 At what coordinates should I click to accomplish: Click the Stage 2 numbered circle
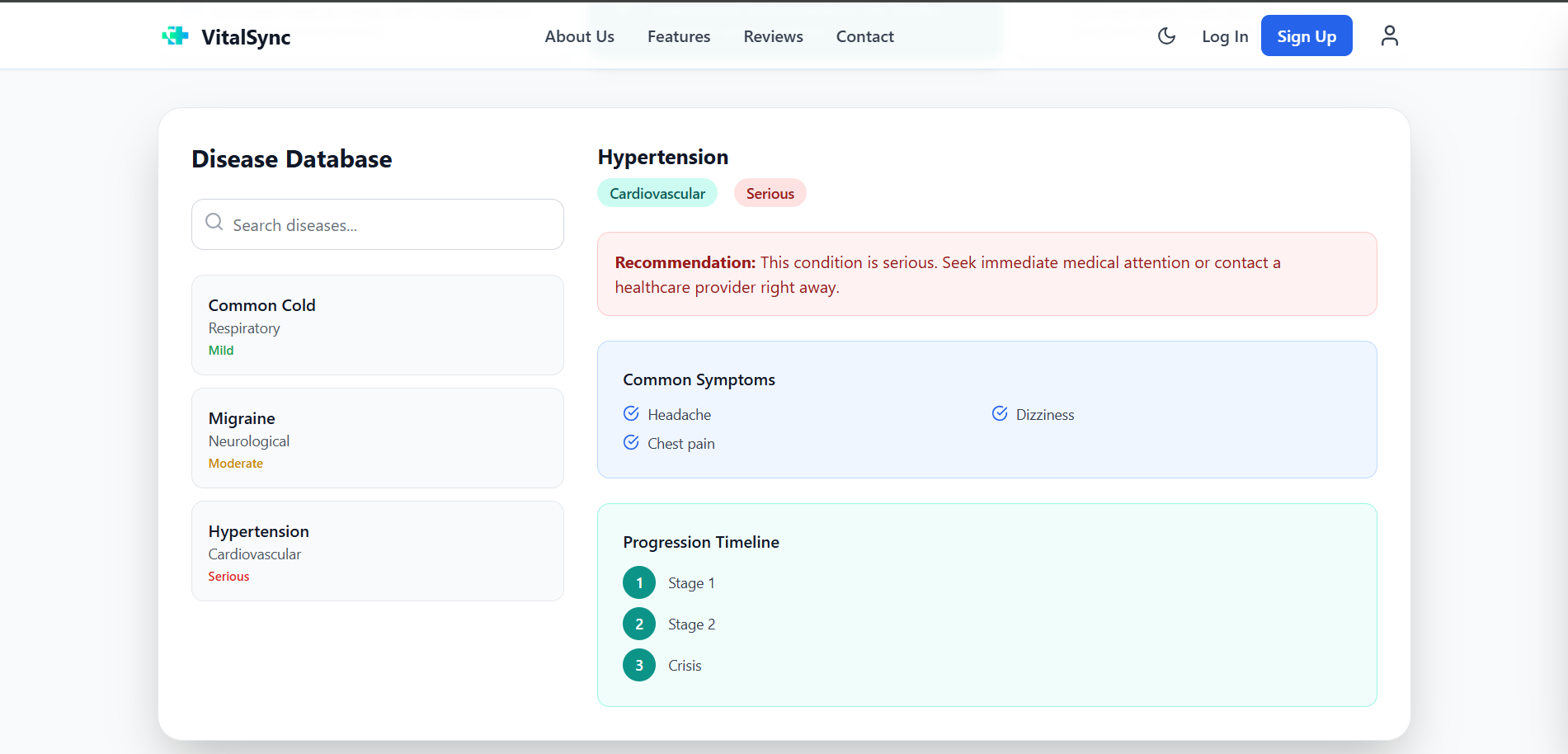pyautogui.click(x=639, y=624)
